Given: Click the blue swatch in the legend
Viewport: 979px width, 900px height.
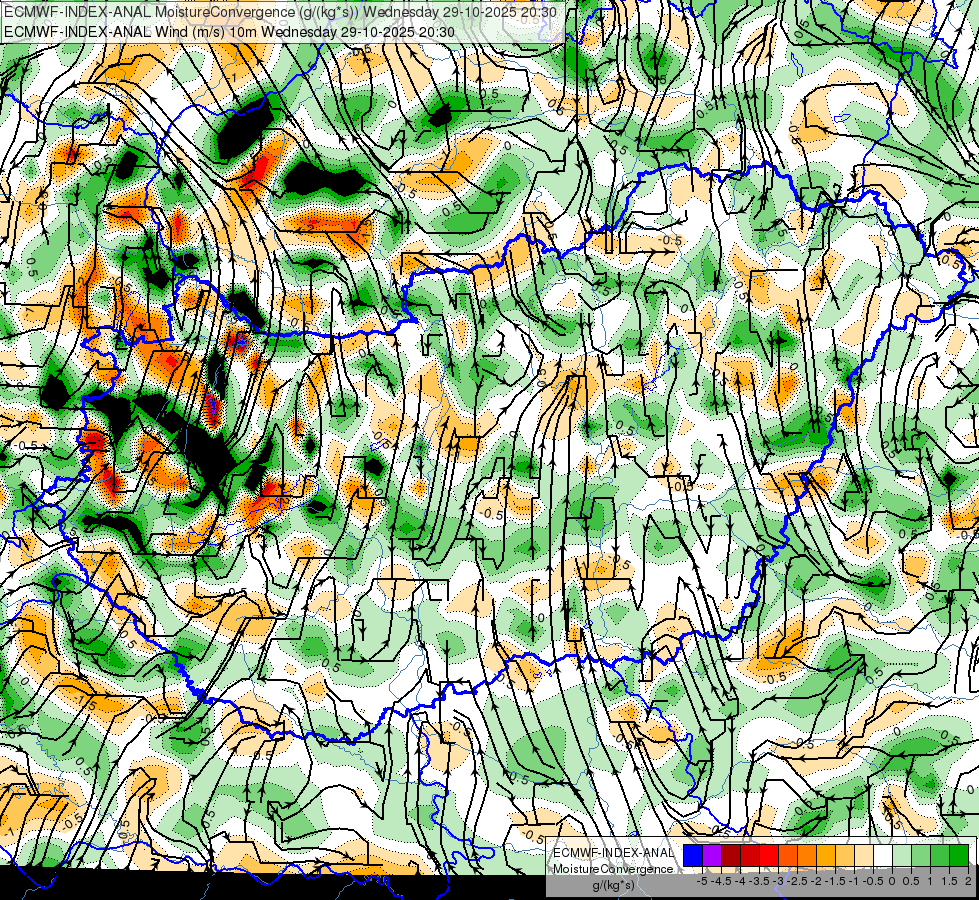Looking at the screenshot, I should coord(693,855).
